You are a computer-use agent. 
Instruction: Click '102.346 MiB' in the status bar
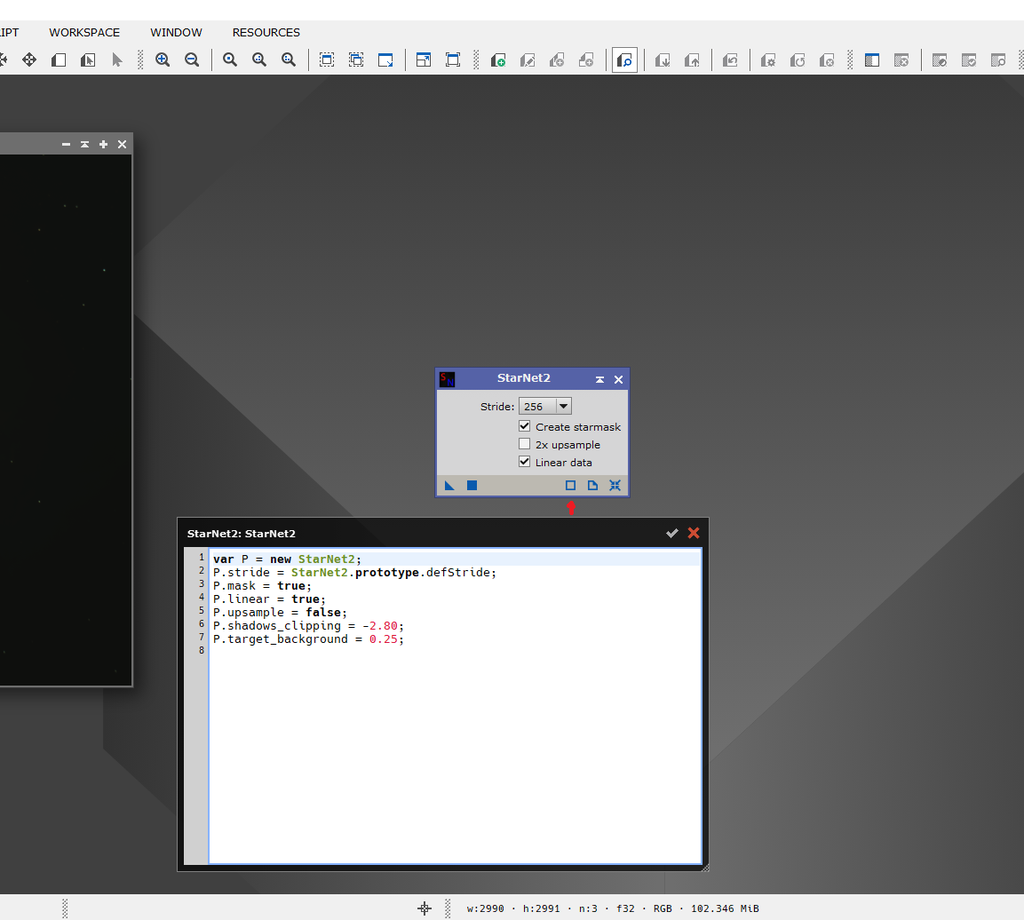(725, 908)
